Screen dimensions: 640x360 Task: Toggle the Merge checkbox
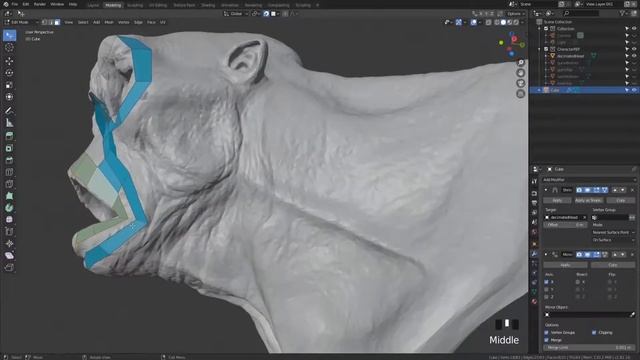547,340
